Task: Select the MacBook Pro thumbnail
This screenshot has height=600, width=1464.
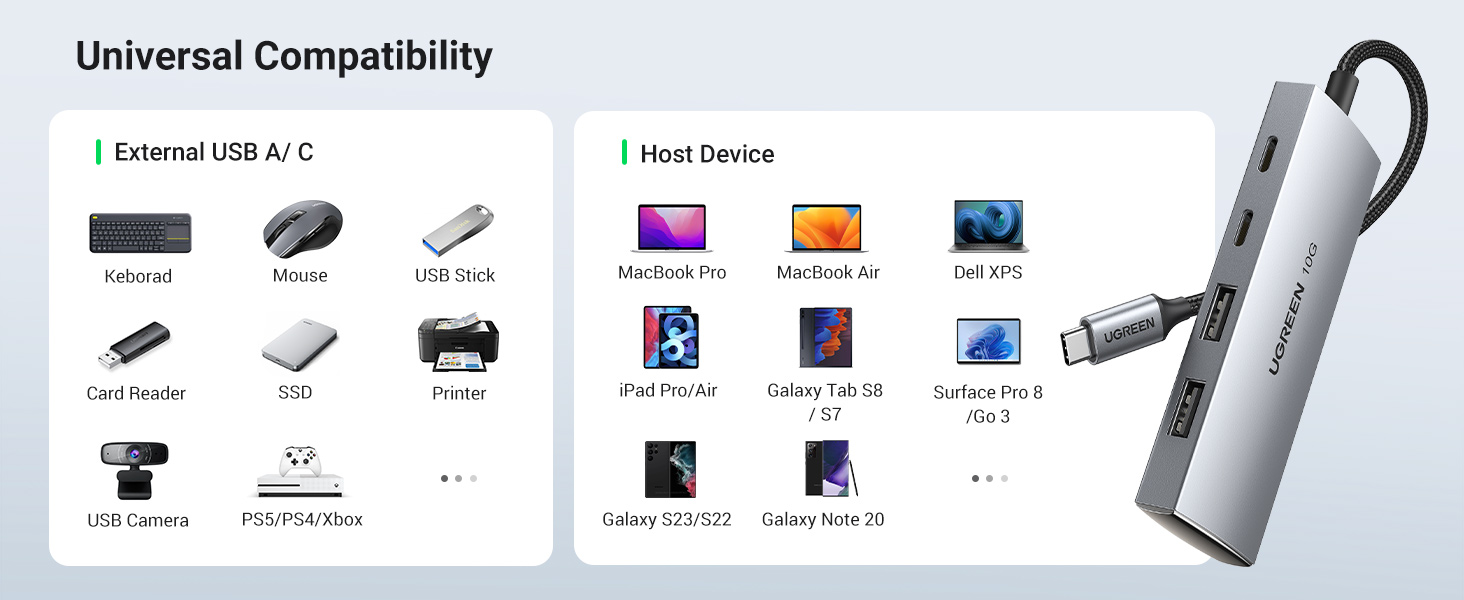Action: click(670, 228)
